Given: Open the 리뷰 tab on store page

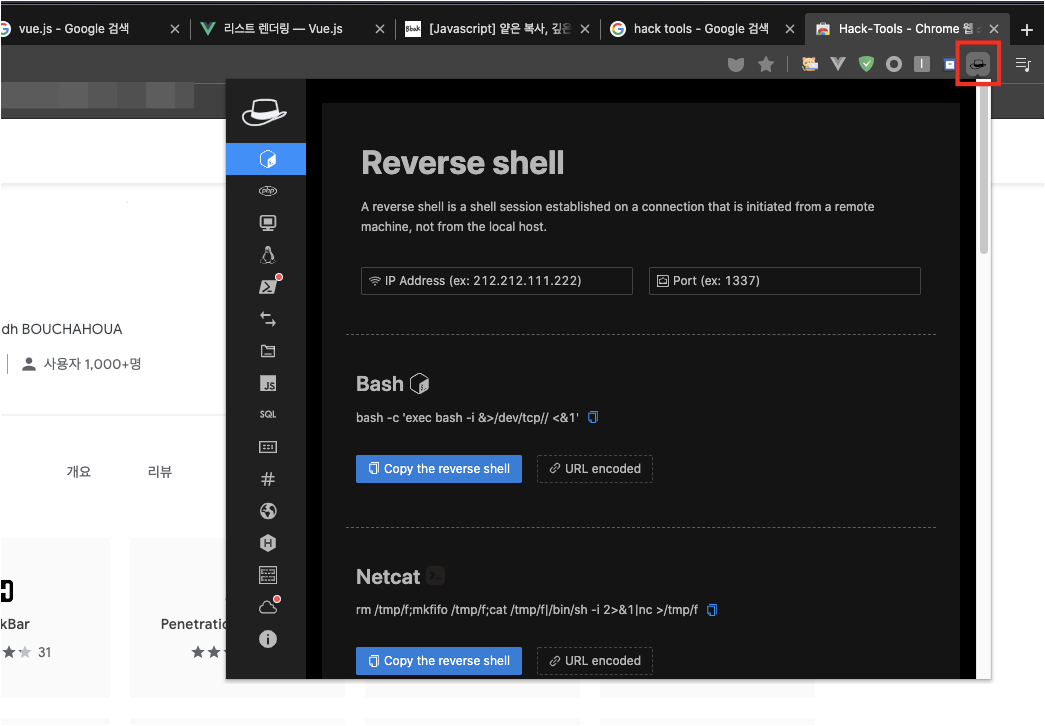Looking at the screenshot, I should (x=159, y=471).
